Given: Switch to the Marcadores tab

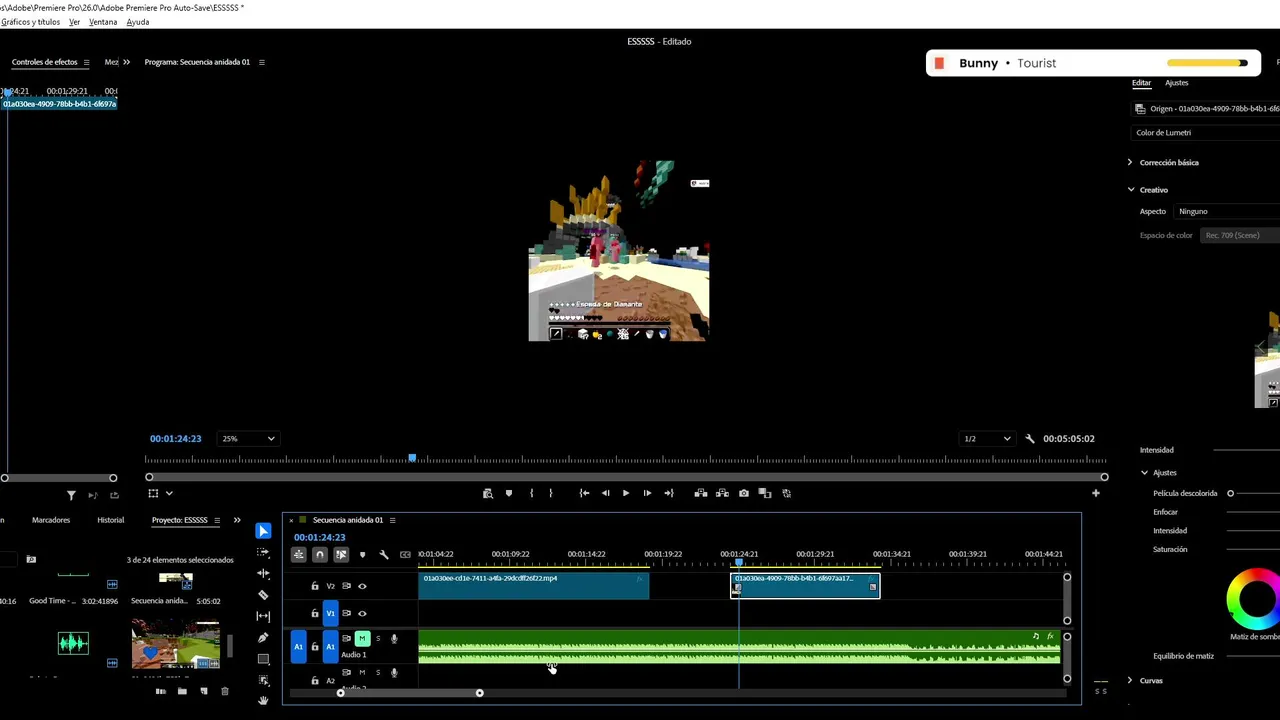Looking at the screenshot, I should click(51, 520).
